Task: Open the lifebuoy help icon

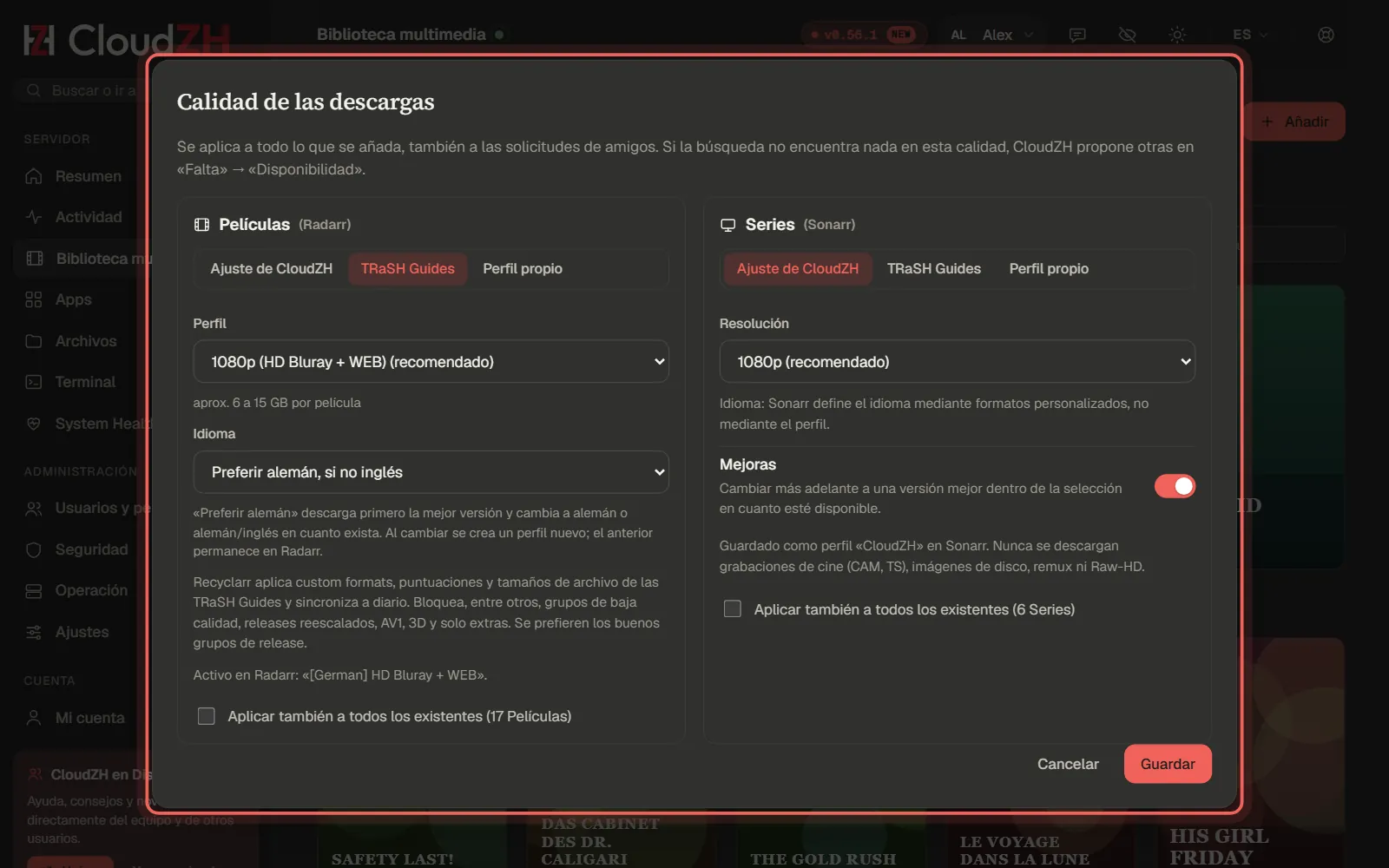Action: [x=1326, y=35]
